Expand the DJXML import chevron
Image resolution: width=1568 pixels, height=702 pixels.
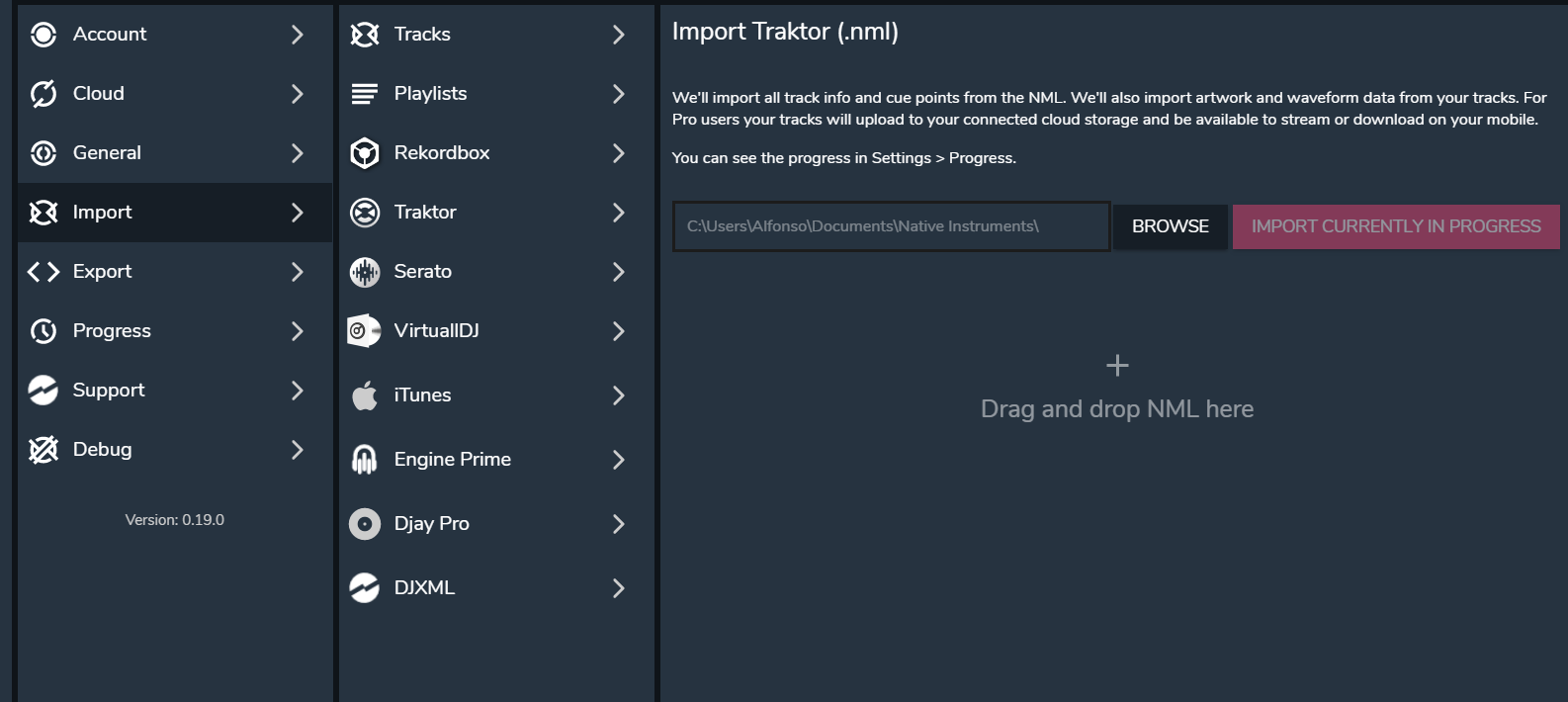[618, 588]
